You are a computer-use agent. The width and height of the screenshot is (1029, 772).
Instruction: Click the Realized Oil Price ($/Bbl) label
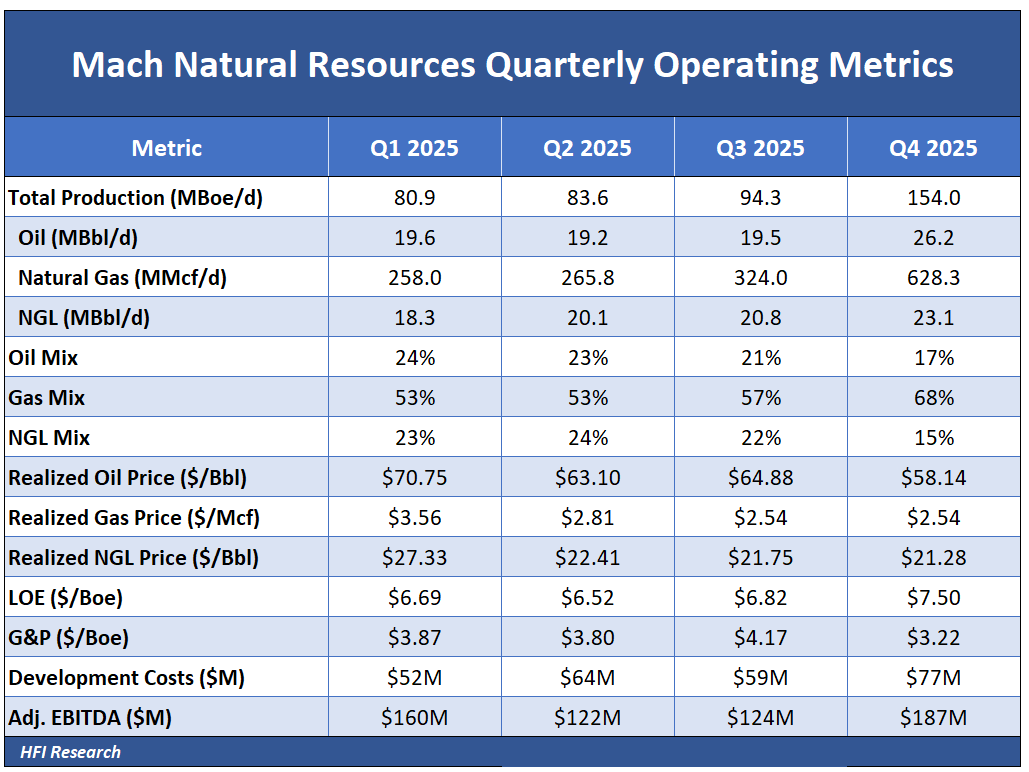pyautogui.click(x=127, y=478)
